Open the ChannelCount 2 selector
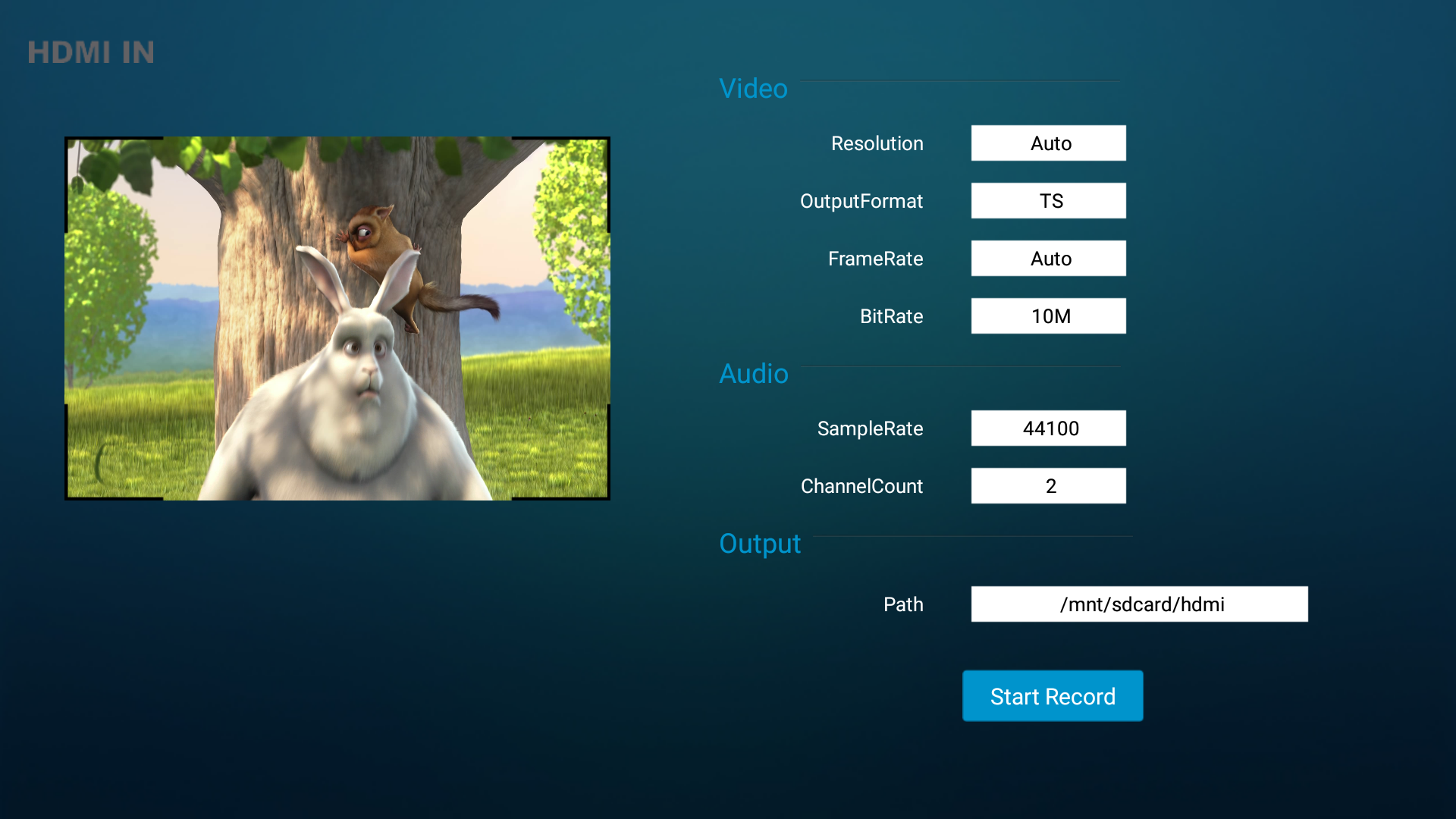1456x819 pixels. click(1048, 486)
